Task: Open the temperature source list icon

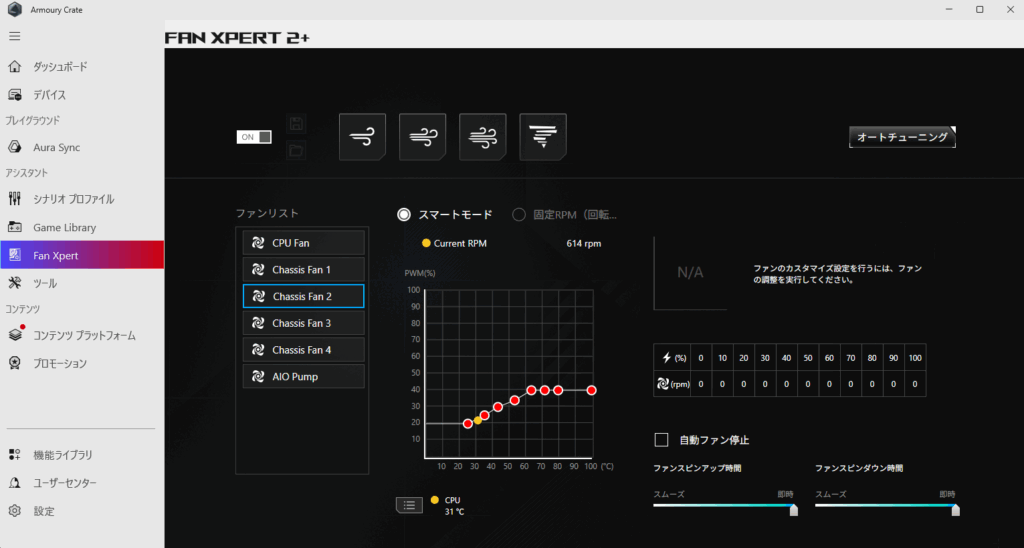Action: (x=409, y=505)
